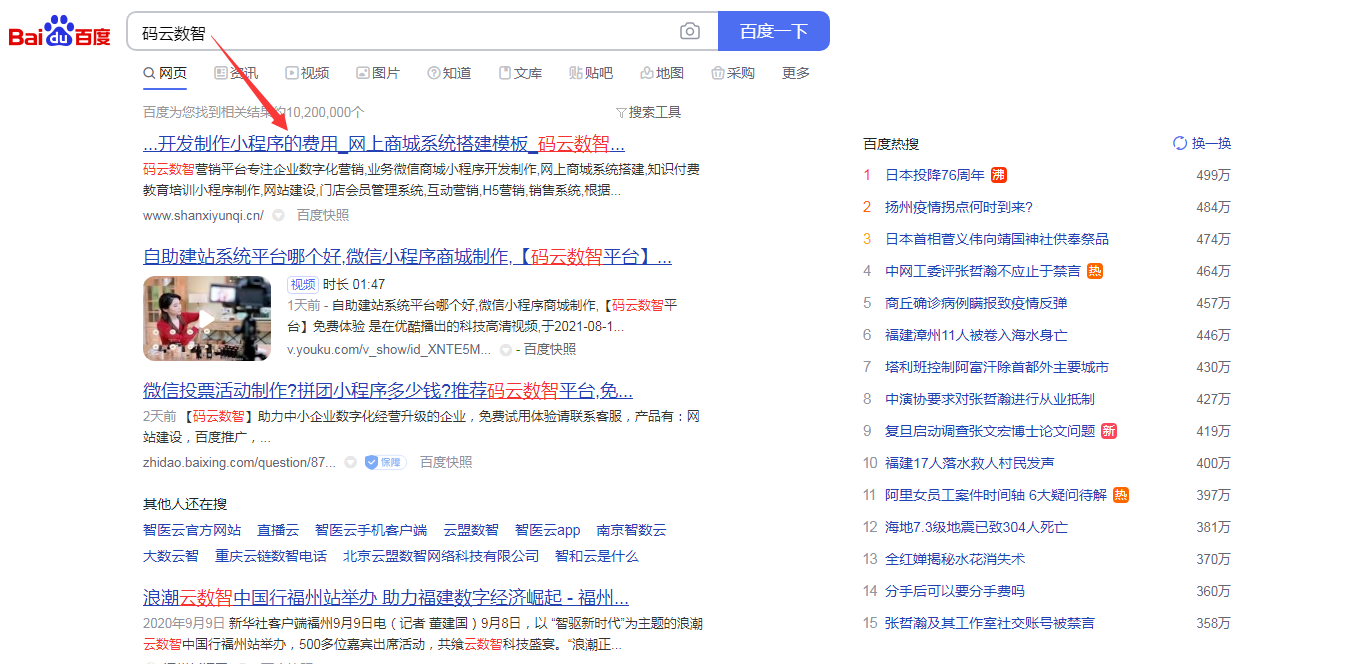Open the 更多 dropdown
The image size is (1348, 664).
[x=795, y=72]
